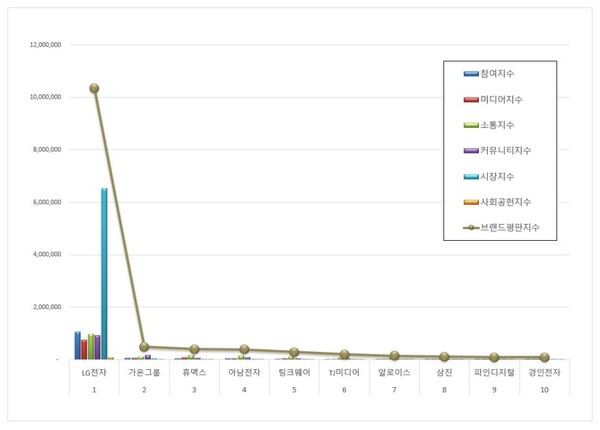Click the LG전자 category axis label

[x=94, y=371]
